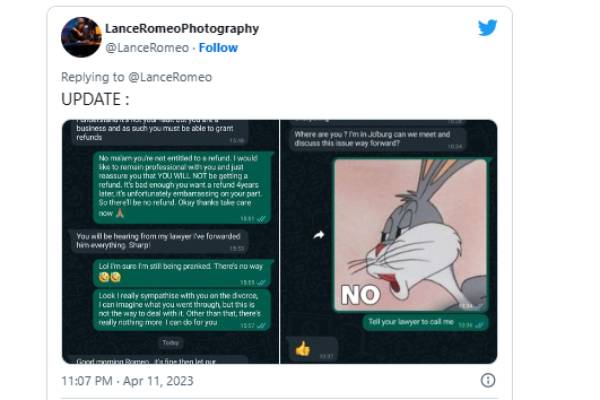600x400 pixels.
Task: Open the left WhatsApp chat screenshot
Action: point(169,241)
